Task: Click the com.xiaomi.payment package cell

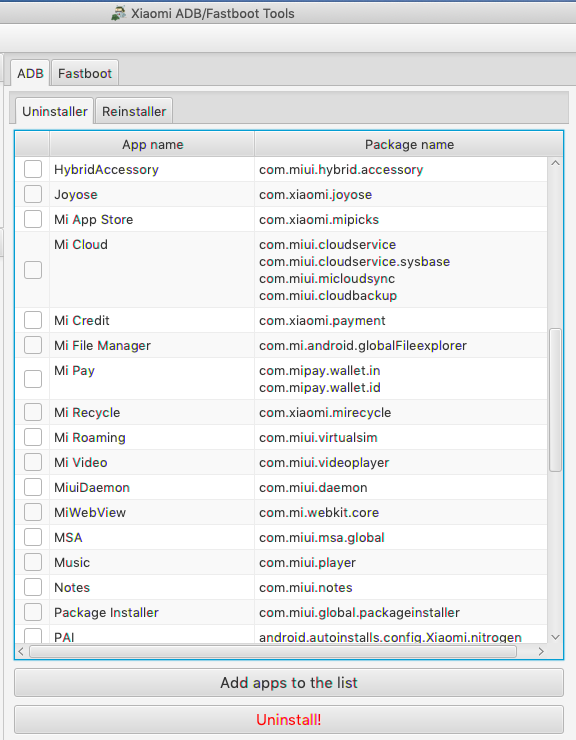Action: point(401,320)
